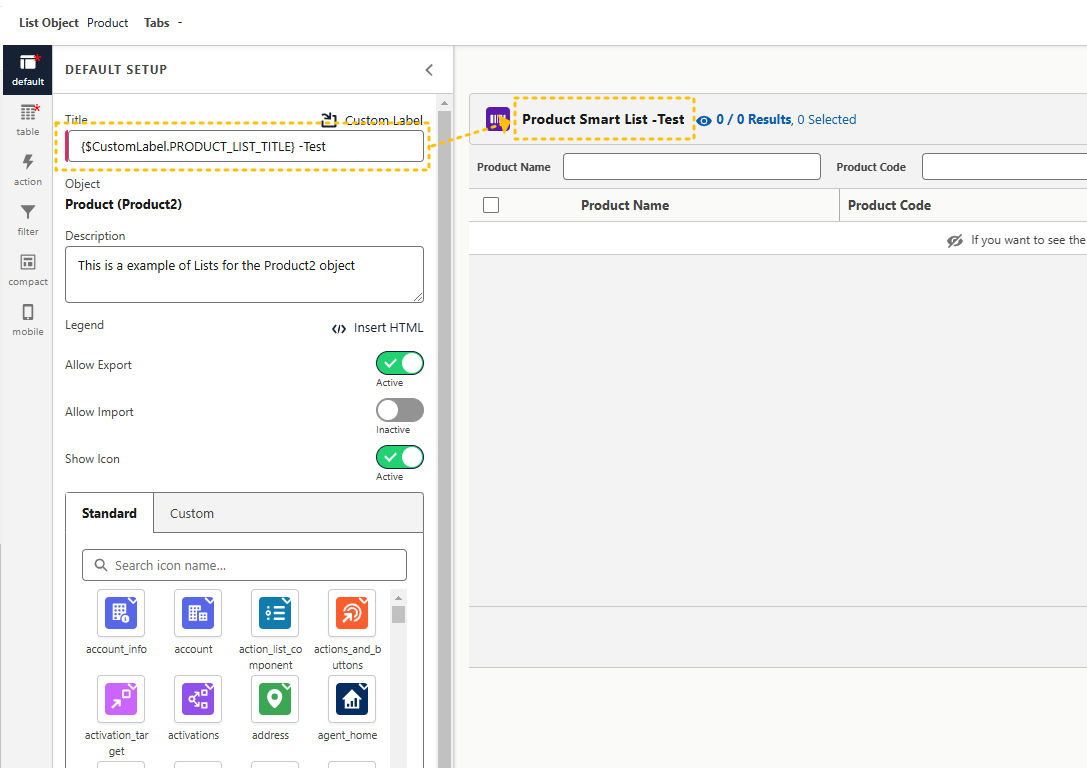This screenshot has width=1087, height=768.
Task: Switch to the Custom icon tab
Action: tap(192, 513)
